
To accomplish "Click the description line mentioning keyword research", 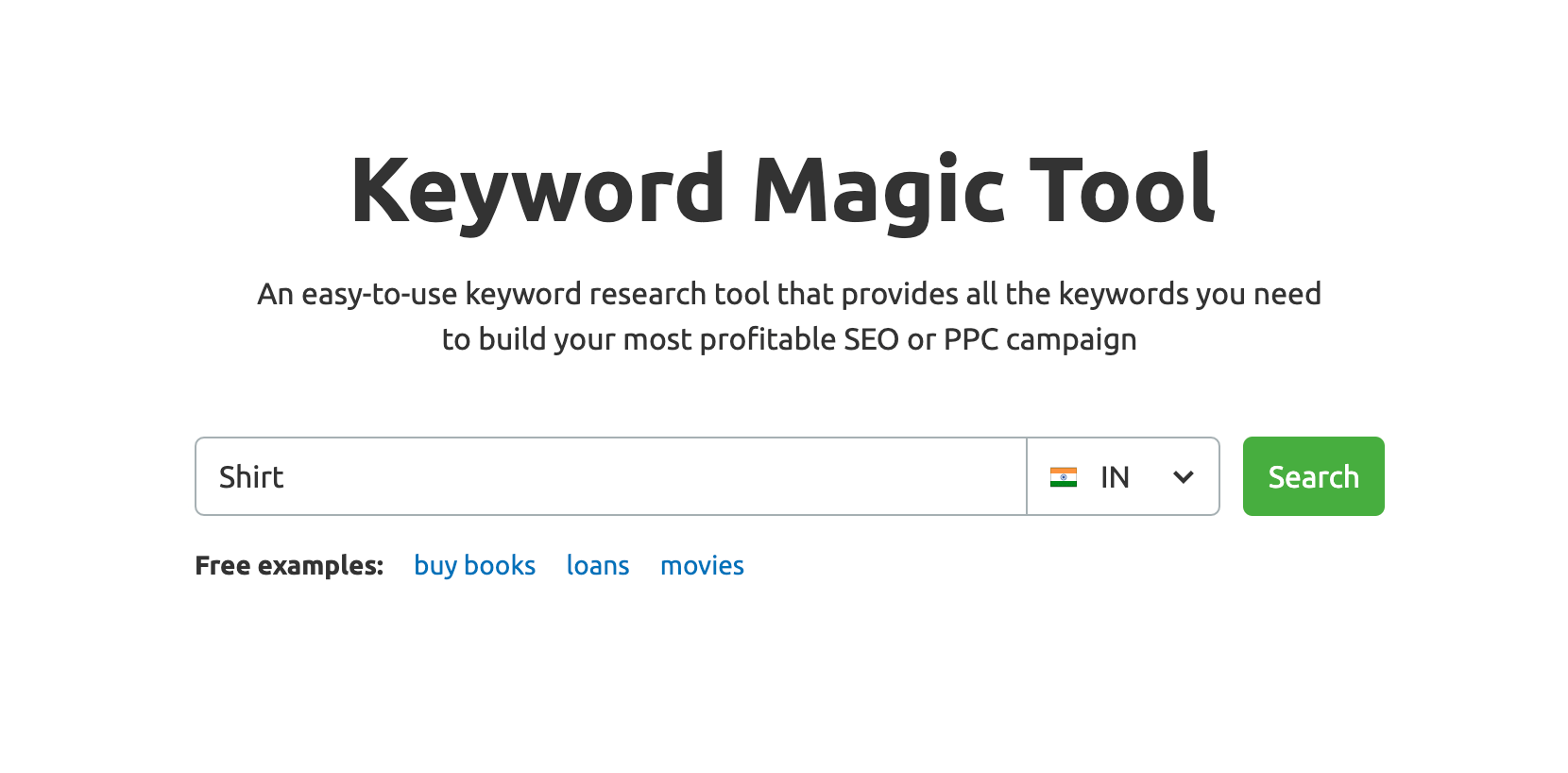I will tap(789, 294).
